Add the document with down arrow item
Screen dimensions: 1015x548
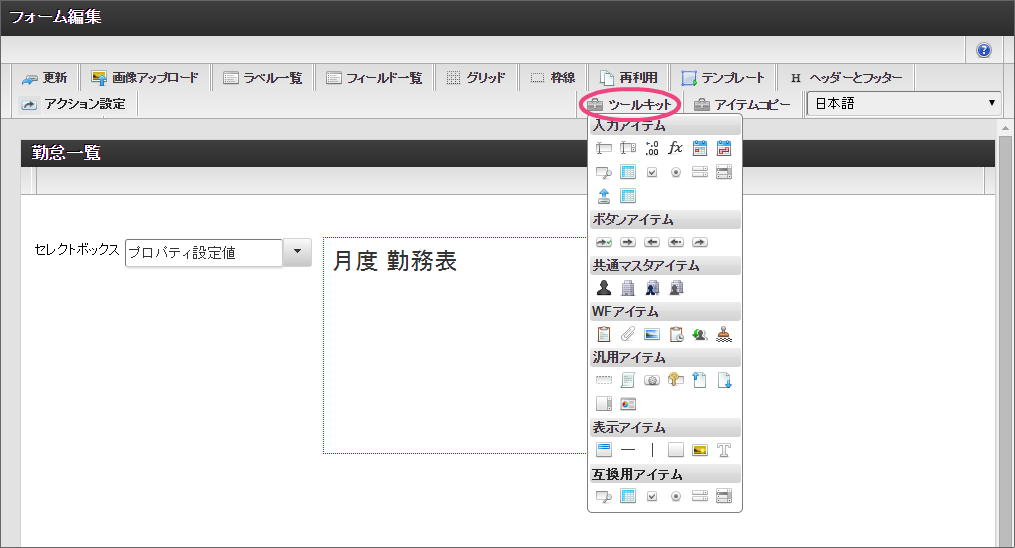point(724,380)
